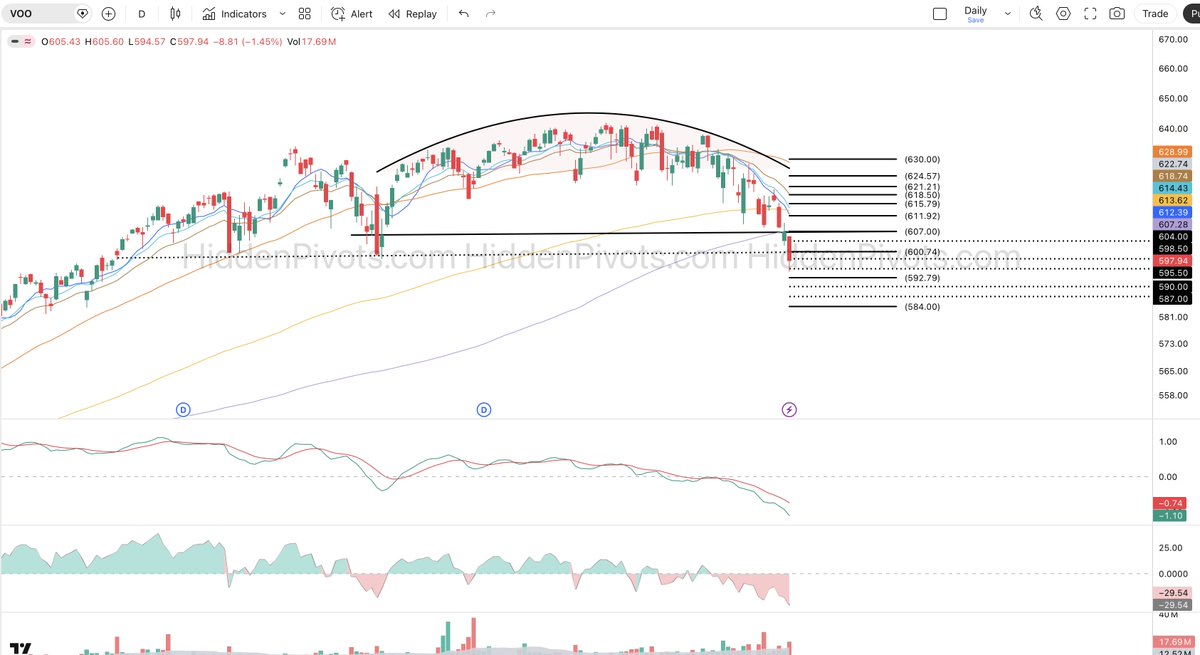Enter fullscreen mode
The height and width of the screenshot is (655, 1200).
(1090, 14)
